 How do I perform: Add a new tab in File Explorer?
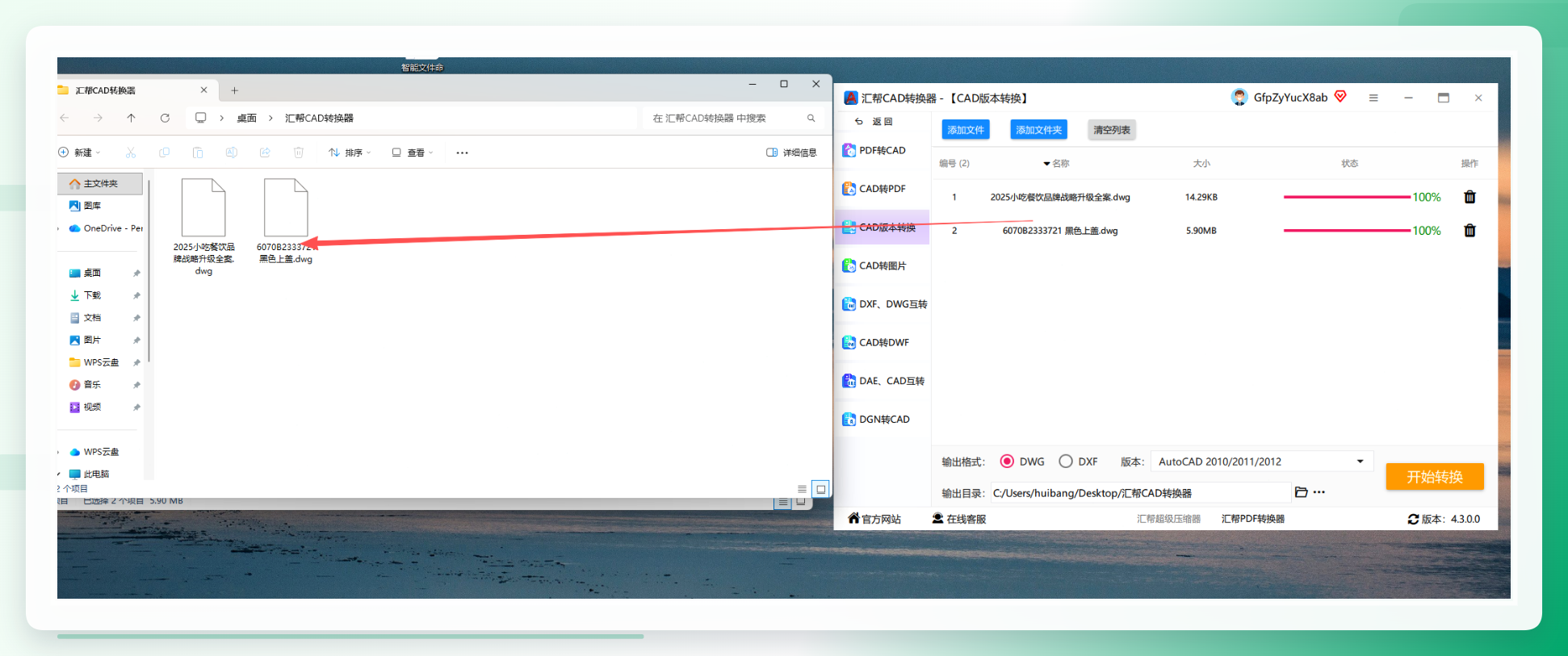[234, 90]
